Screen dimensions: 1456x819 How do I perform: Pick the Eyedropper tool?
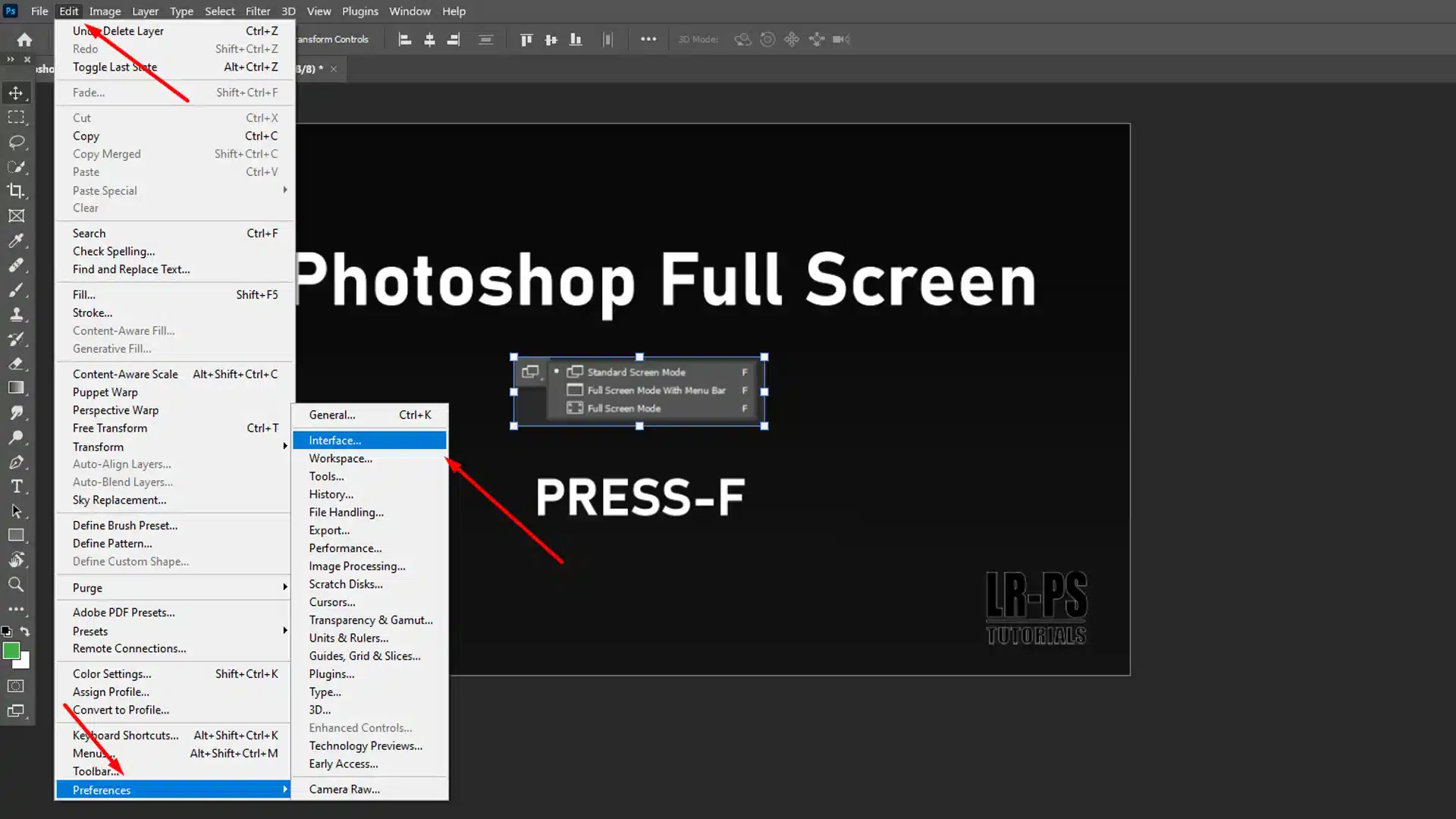coord(16,240)
